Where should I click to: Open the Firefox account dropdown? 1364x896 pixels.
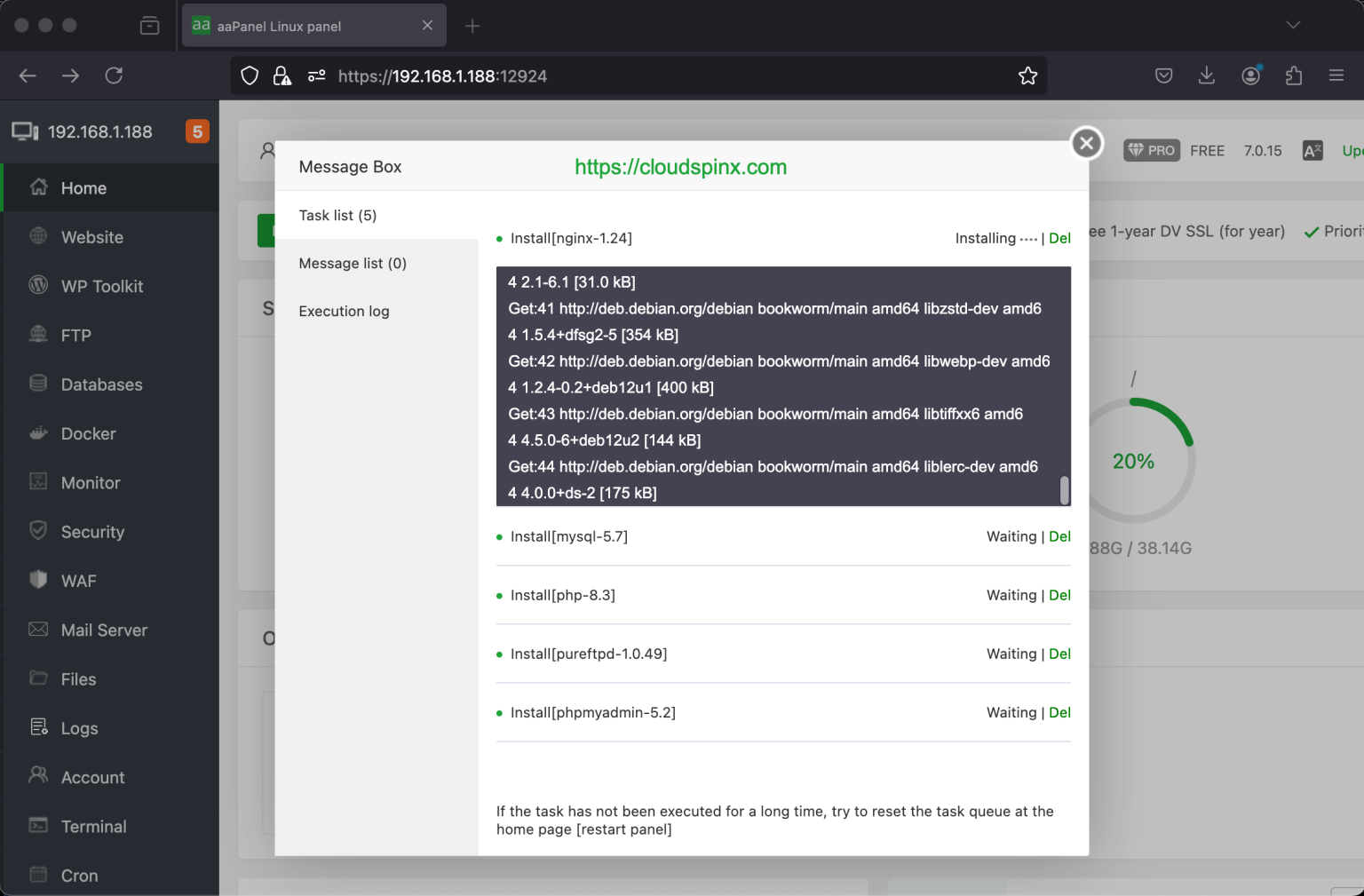pos(1251,75)
